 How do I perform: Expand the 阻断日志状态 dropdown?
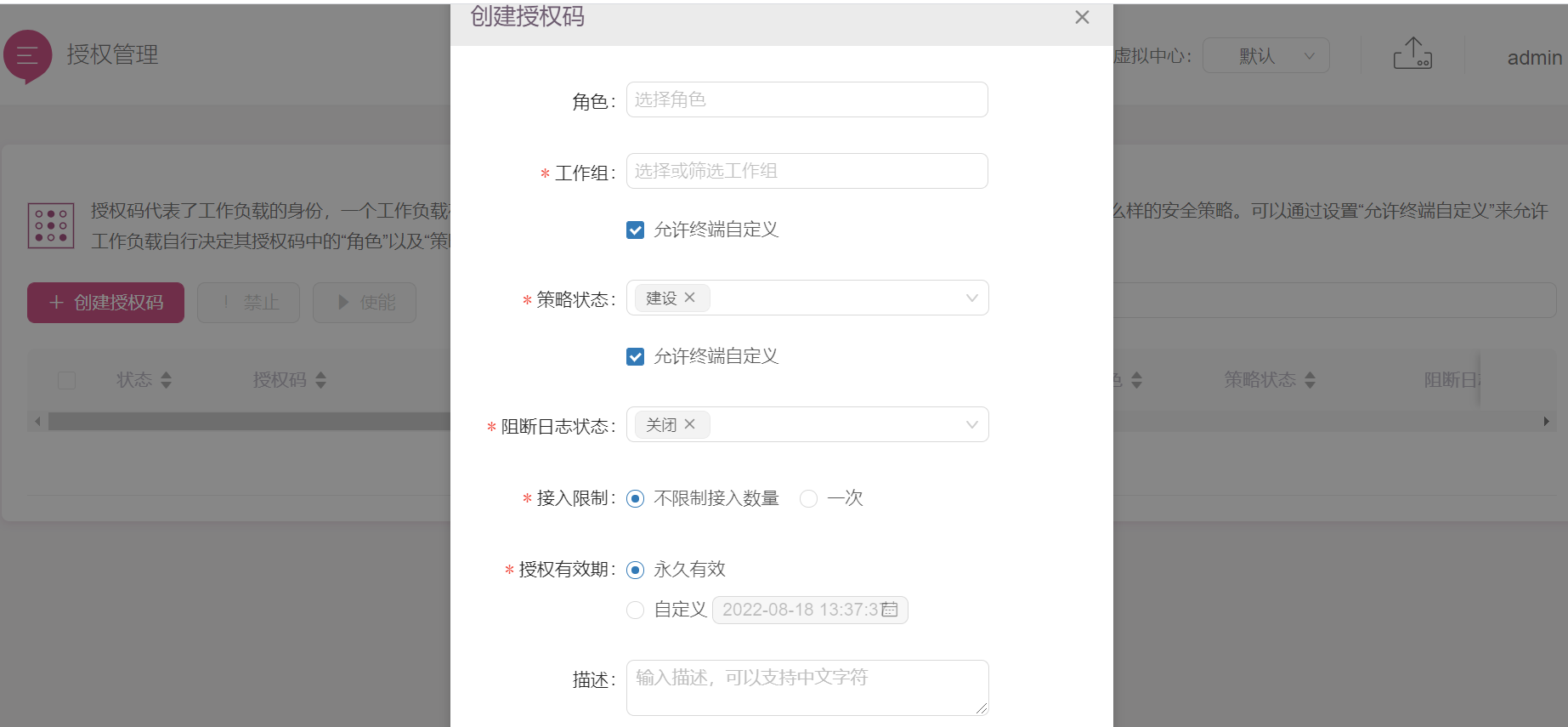[x=971, y=425]
